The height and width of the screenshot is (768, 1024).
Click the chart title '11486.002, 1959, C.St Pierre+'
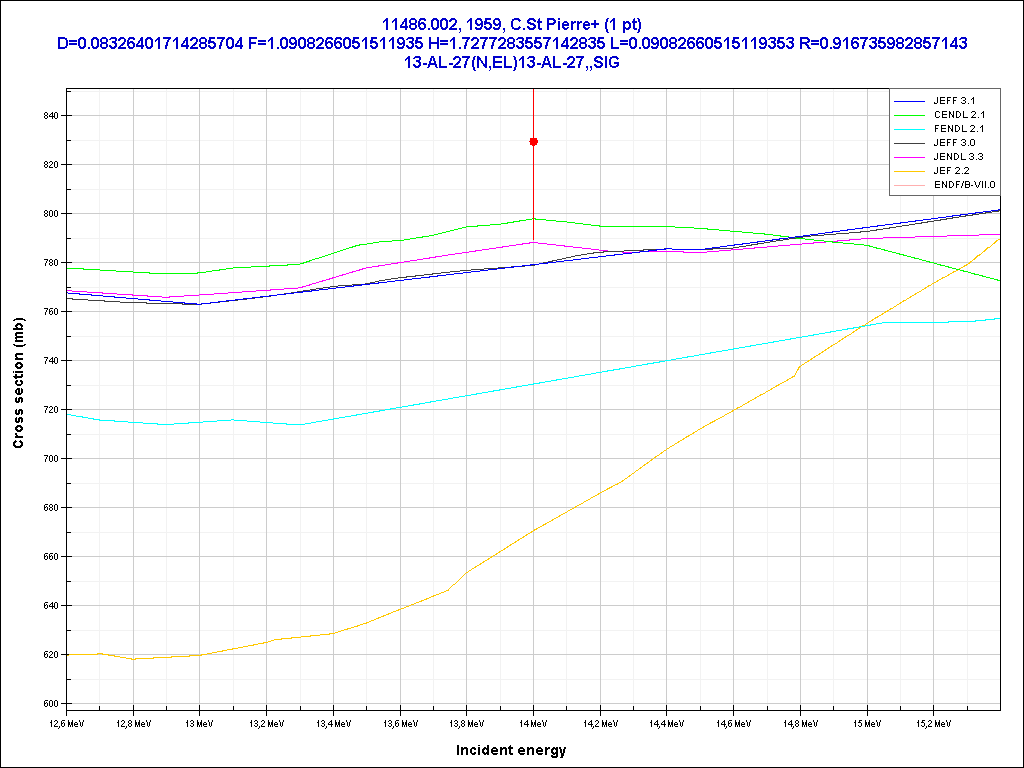click(511, 24)
